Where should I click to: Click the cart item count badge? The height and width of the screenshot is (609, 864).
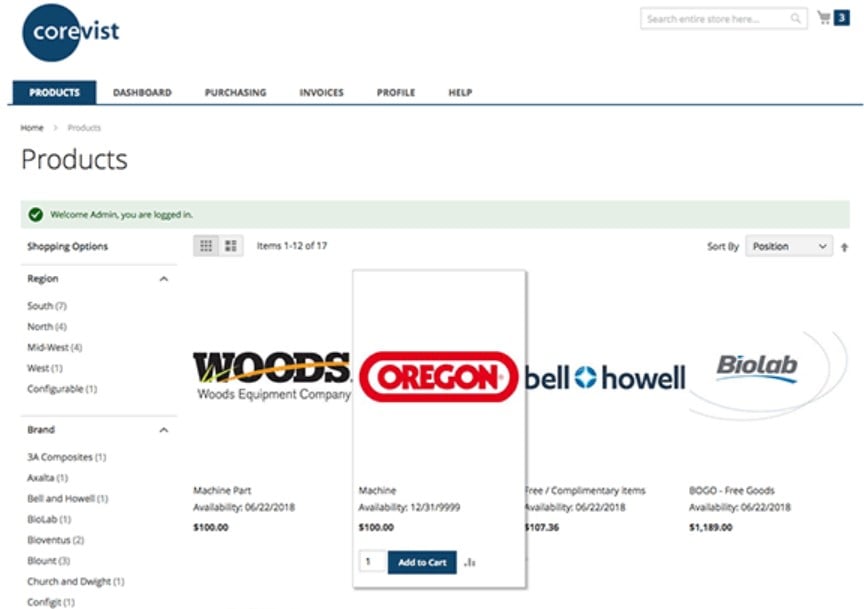click(x=841, y=18)
